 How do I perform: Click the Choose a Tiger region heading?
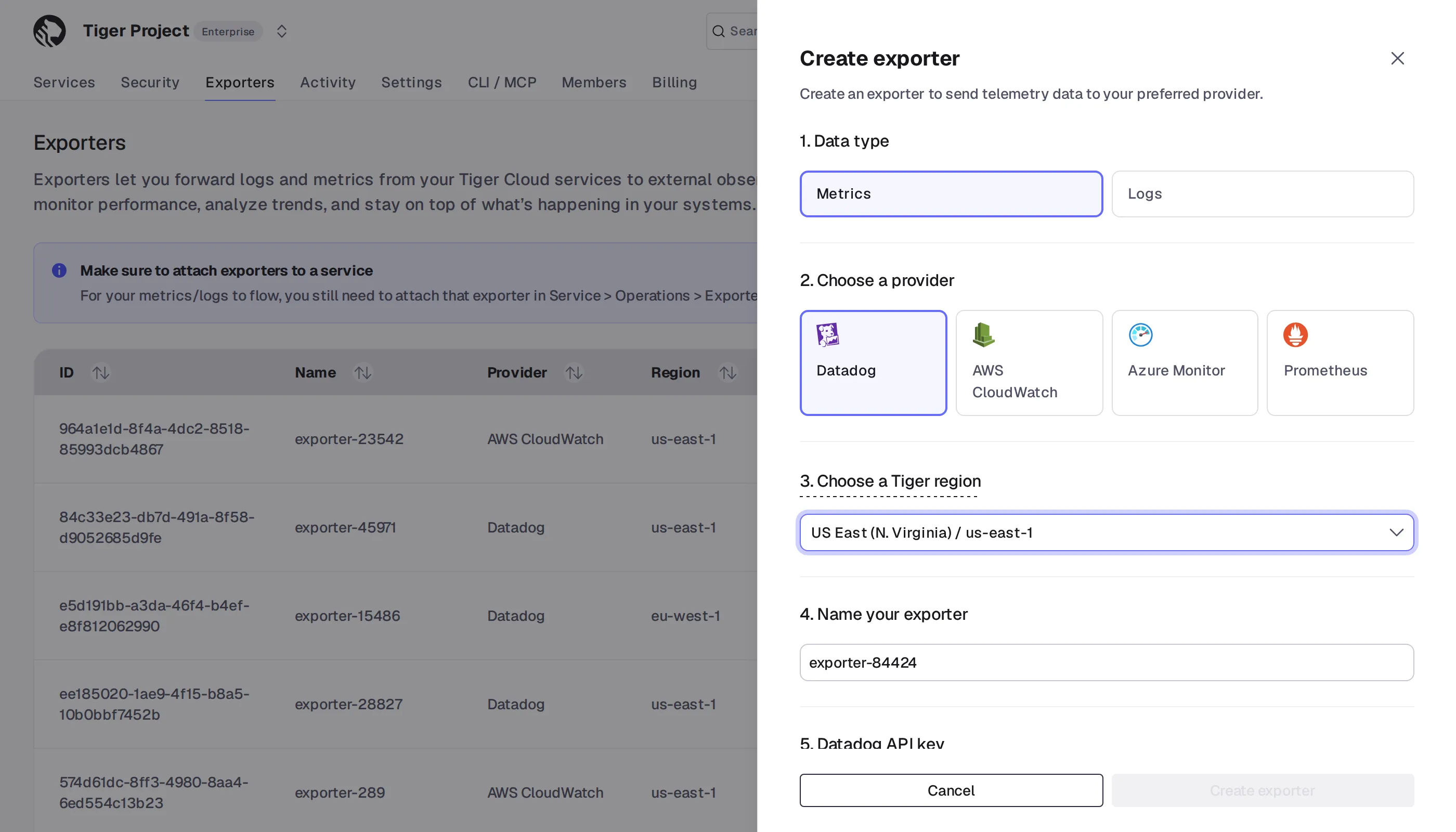pos(890,480)
